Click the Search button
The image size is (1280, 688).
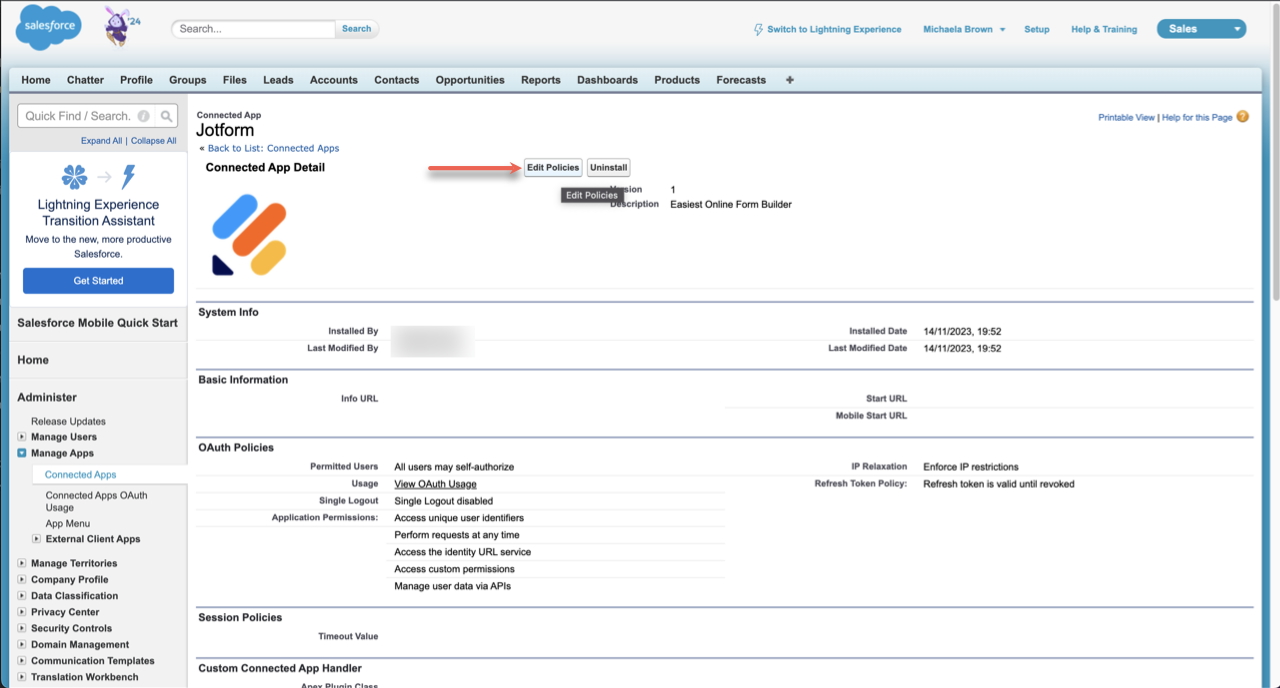pos(357,29)
